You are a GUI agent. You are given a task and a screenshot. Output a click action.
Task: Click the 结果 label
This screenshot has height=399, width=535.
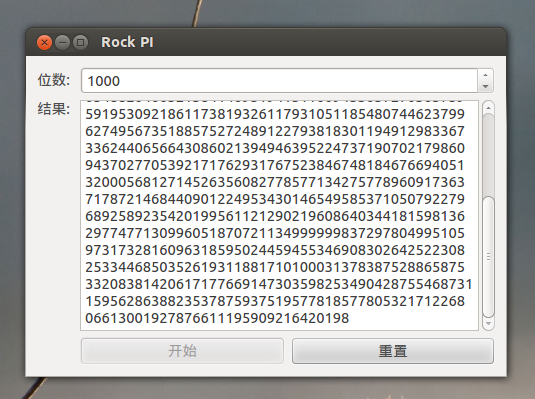tap(54, 109)
